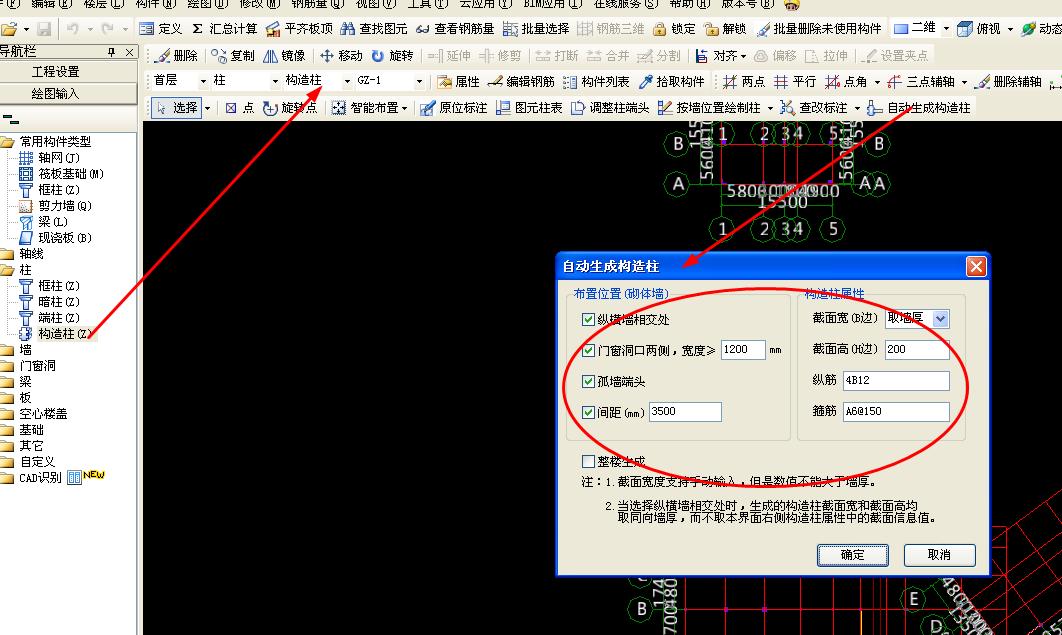Select 点 point drawing tool
This screenshot has height=635, width=1062.
[240, 108]
